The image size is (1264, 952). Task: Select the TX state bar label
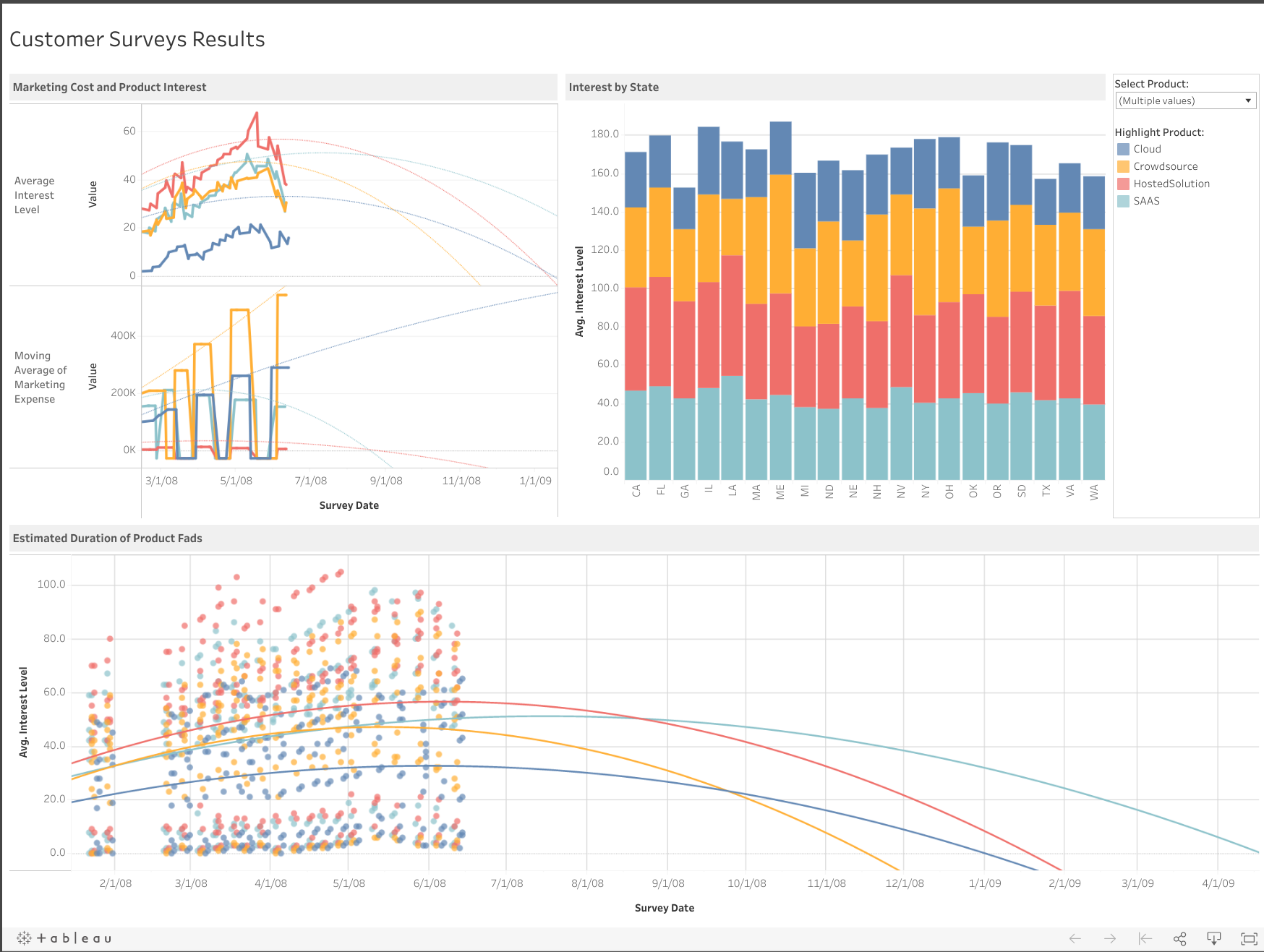point(1046,490)
